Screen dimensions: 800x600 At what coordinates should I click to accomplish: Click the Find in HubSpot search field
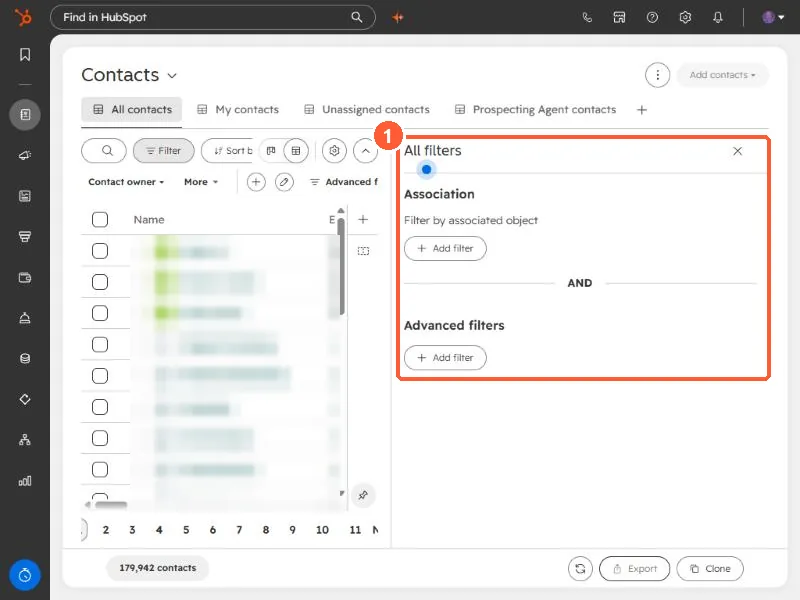(x=213, y=17)
